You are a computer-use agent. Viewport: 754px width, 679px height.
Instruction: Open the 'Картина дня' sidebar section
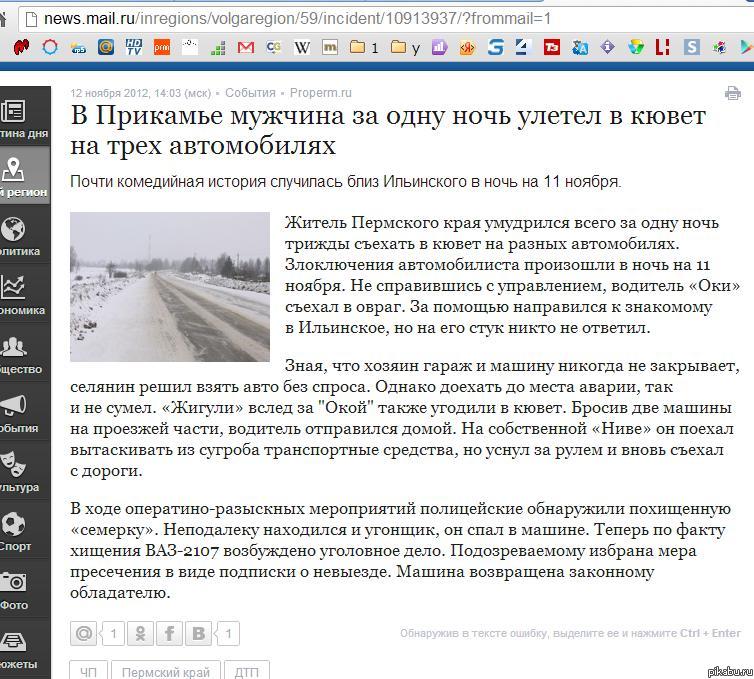[x=24, y=116]
